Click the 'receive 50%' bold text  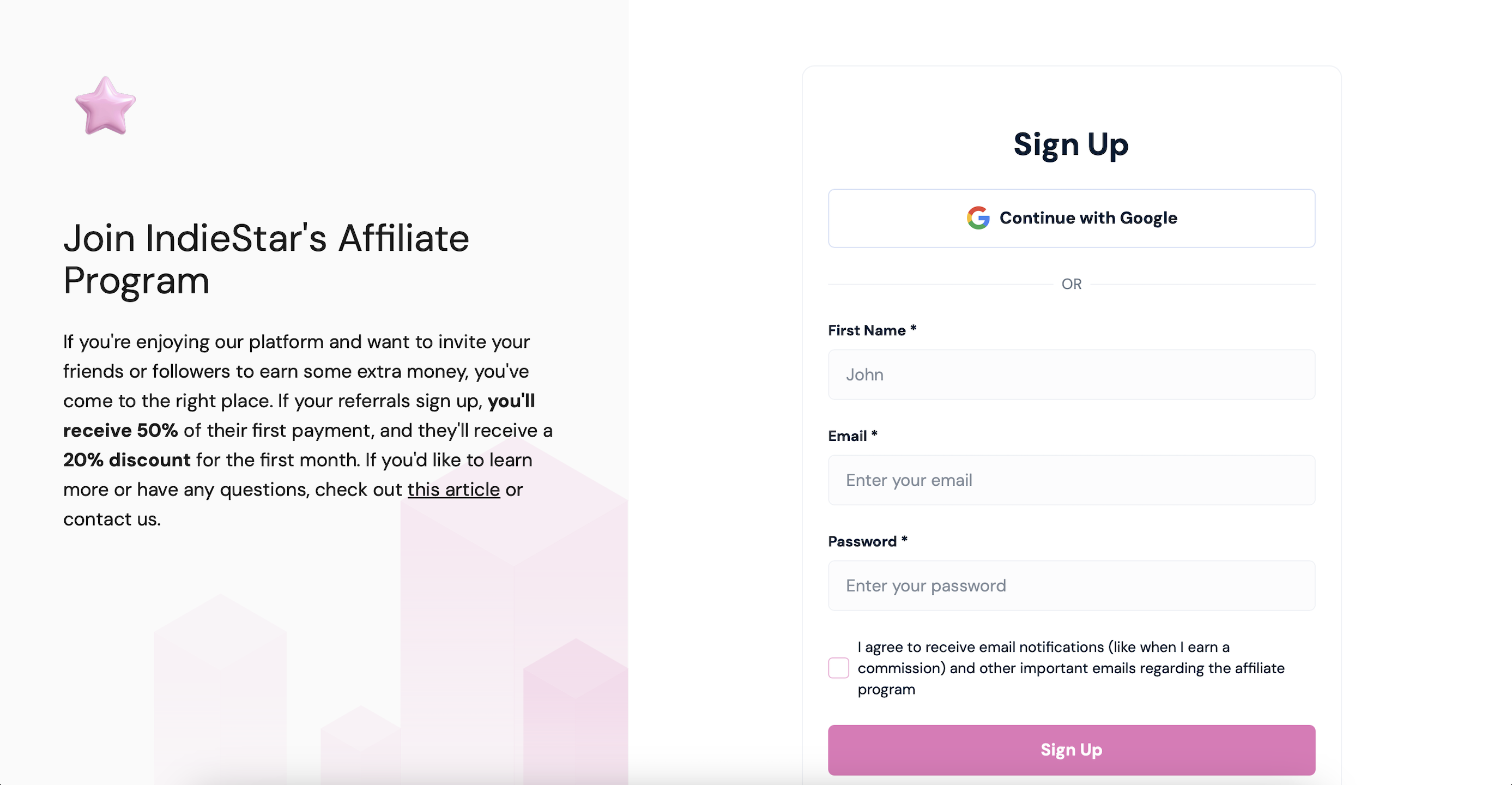click(x=120, y=430)
